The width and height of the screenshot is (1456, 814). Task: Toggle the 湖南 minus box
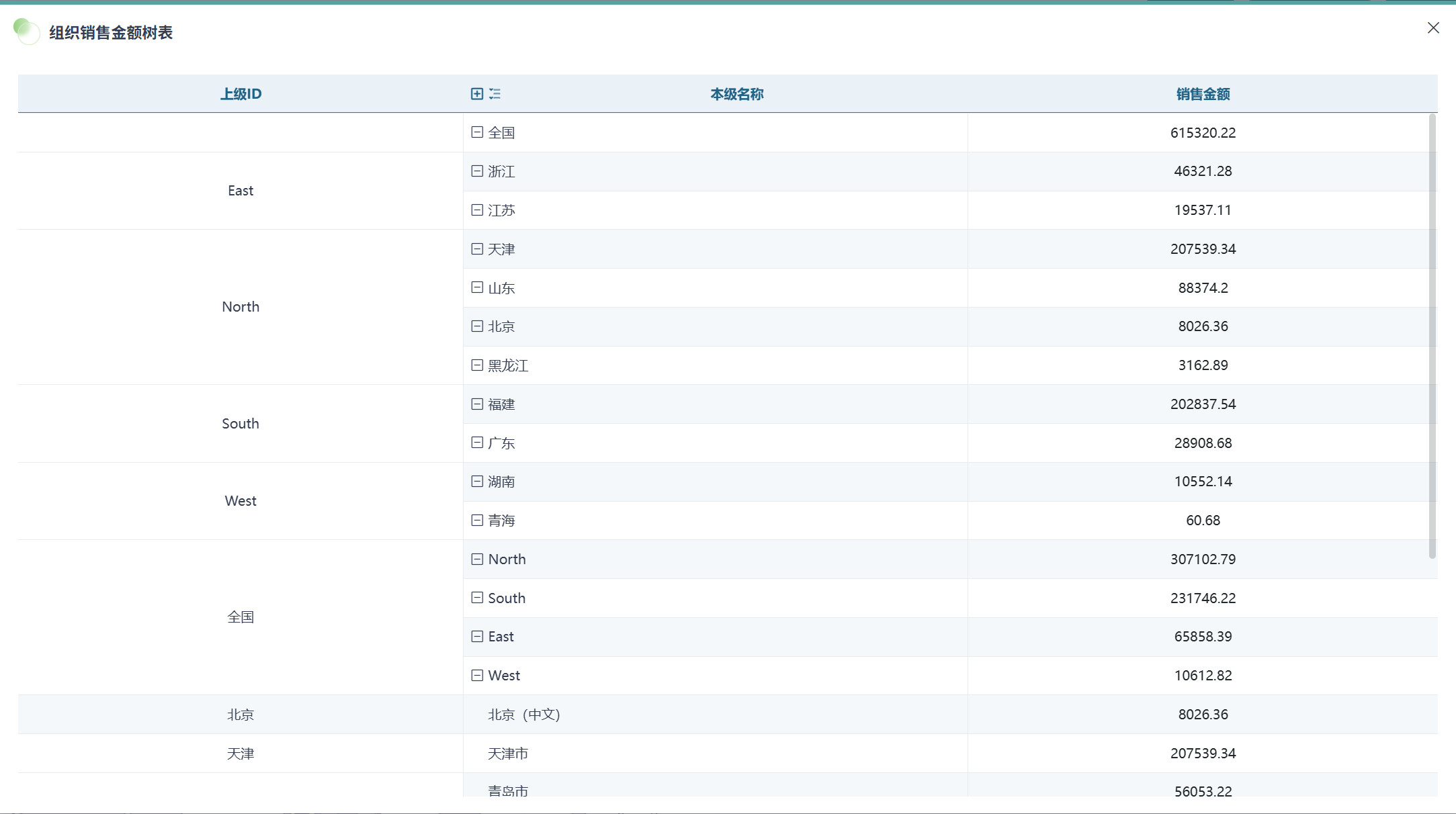pos(477,482)
